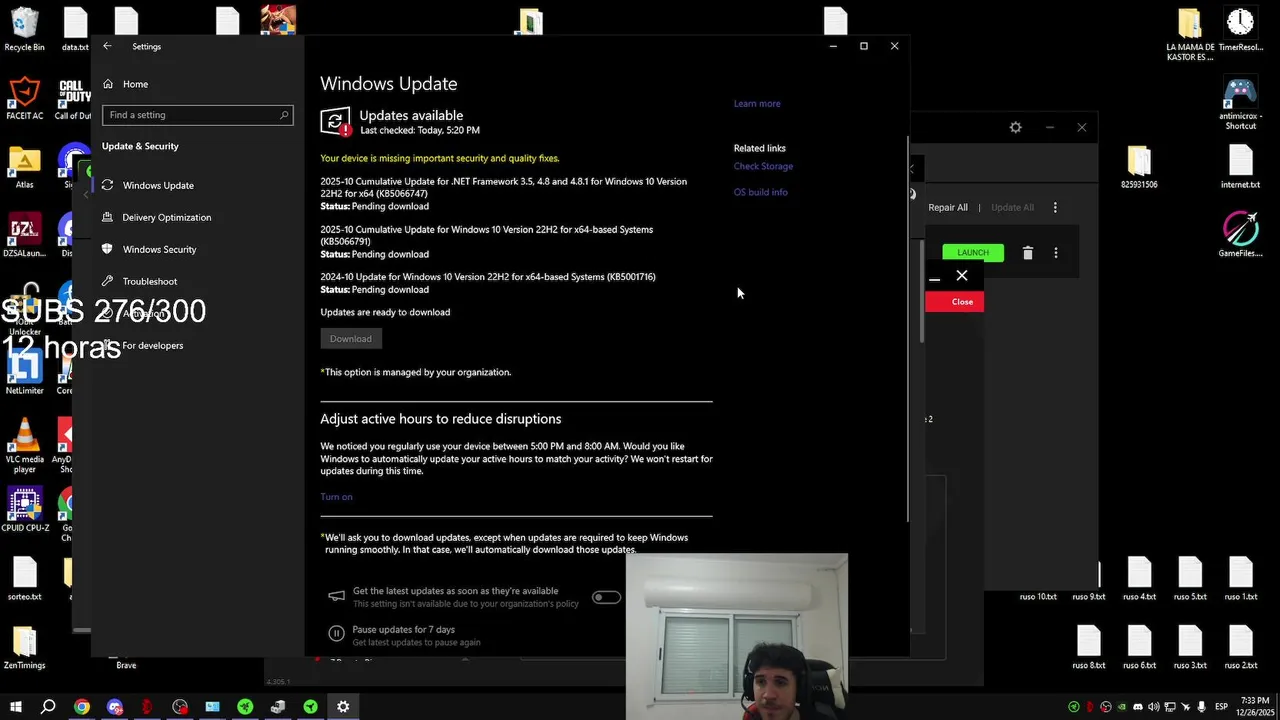
Task: Click the Delivery Optimization sidebar icon
Action: pos(108,217)
